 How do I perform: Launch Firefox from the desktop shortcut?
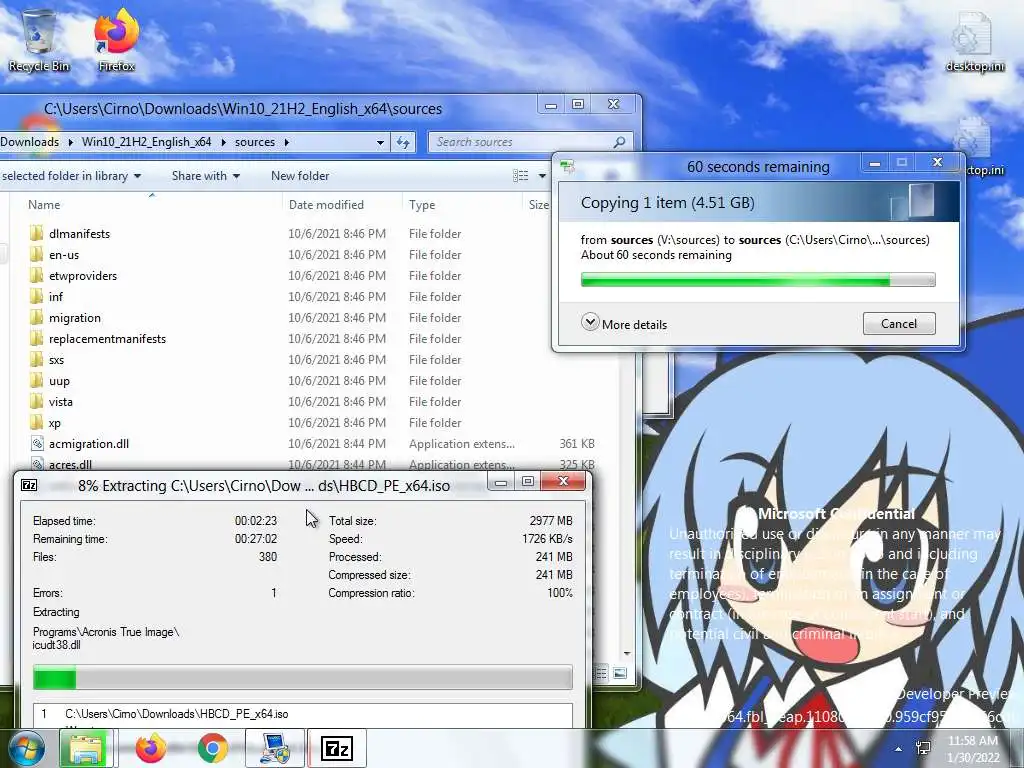coord(116,40)
